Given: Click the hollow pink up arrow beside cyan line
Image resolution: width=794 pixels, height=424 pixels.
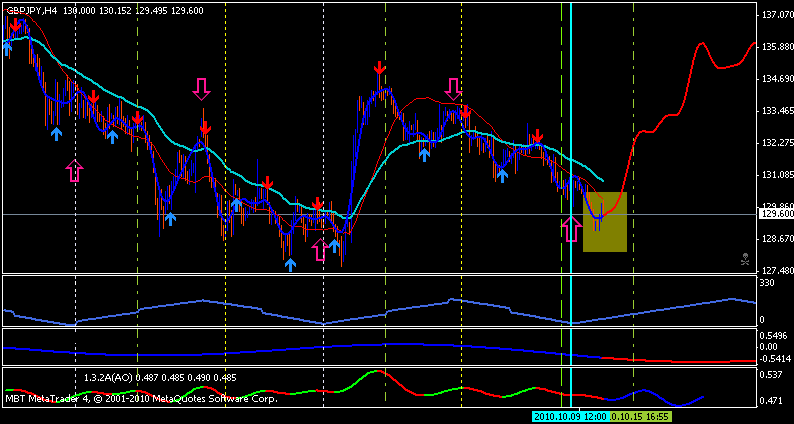Looking at the screenshot, I should [570, 229].
